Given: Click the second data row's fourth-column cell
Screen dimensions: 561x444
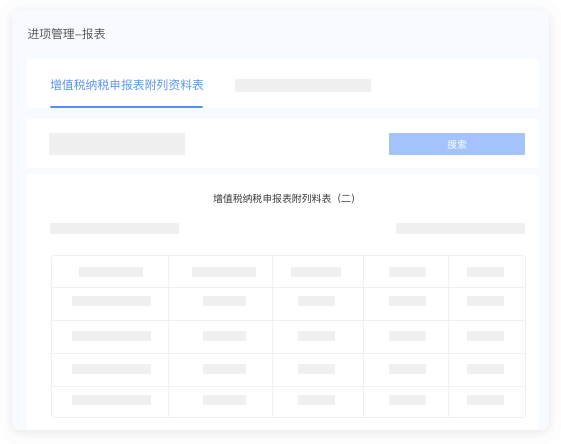Looking at the screenshot, I should [406, 337].
